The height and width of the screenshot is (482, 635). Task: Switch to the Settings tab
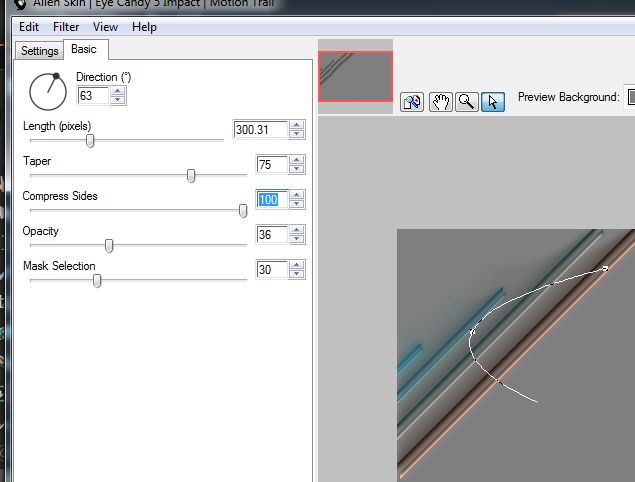pyautogui.click(x=40, y=50)
